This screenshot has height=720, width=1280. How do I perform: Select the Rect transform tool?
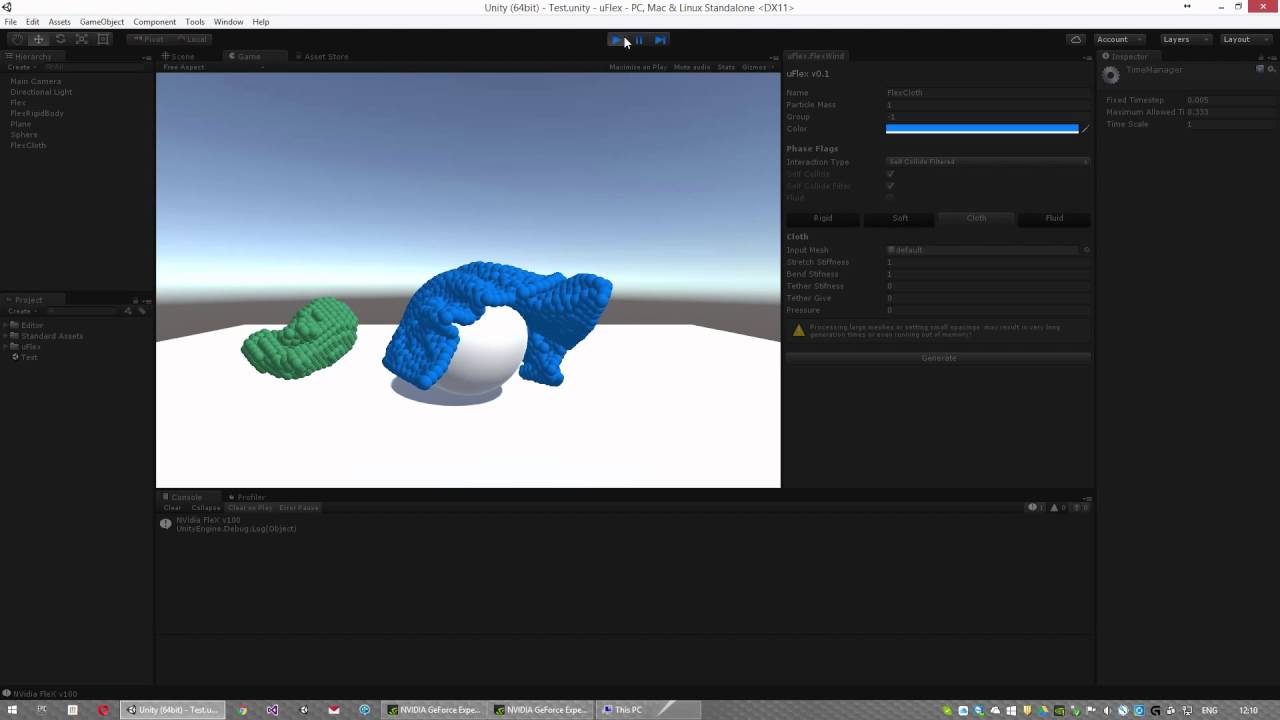pos(103,39)
